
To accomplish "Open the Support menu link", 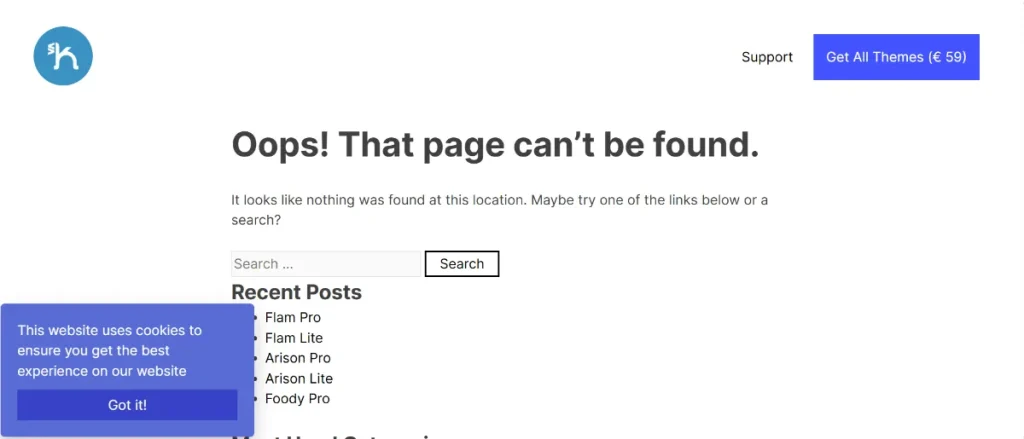I will (767, 57).
